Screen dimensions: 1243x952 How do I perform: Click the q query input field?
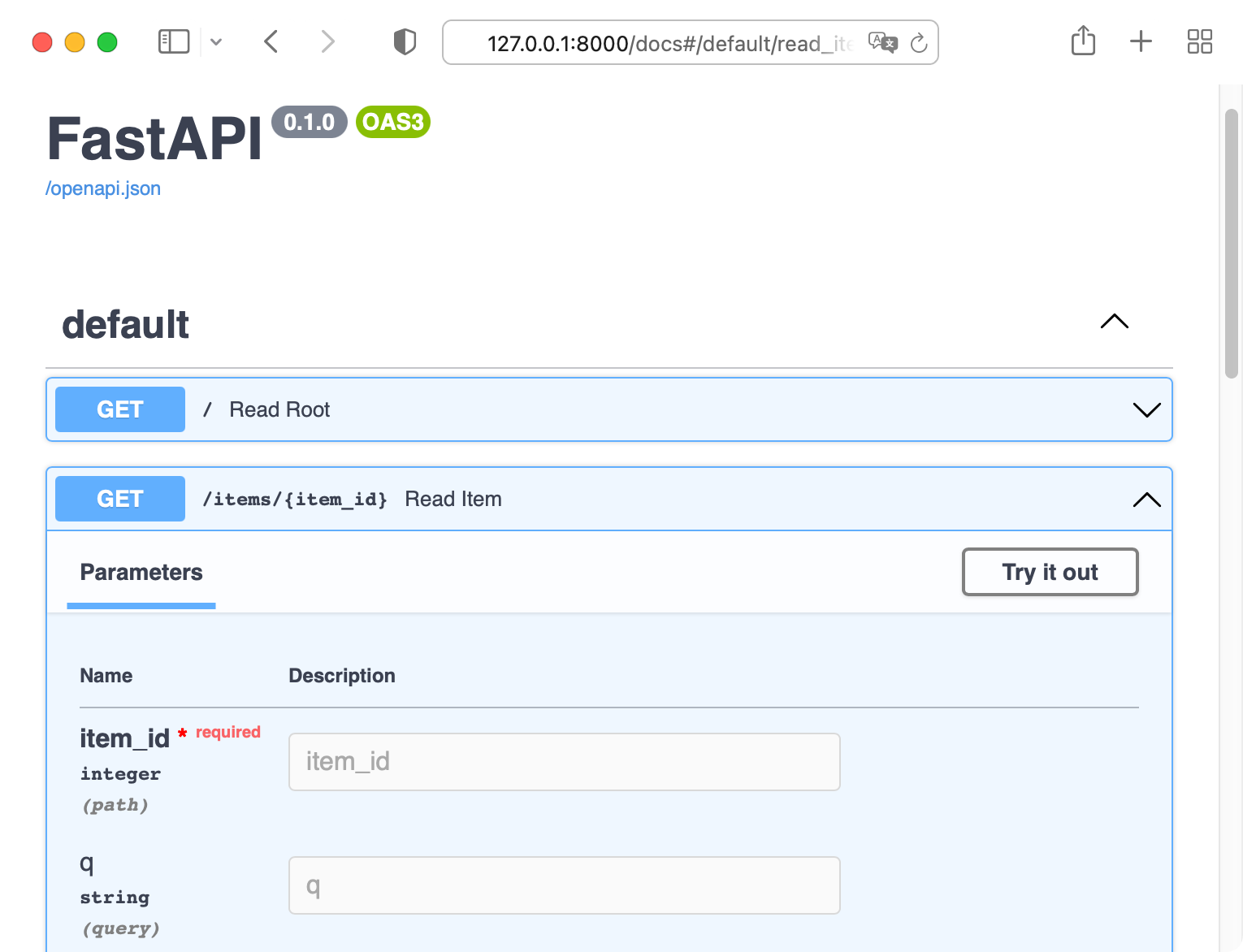pyautogui.click(x=564, y=885)
